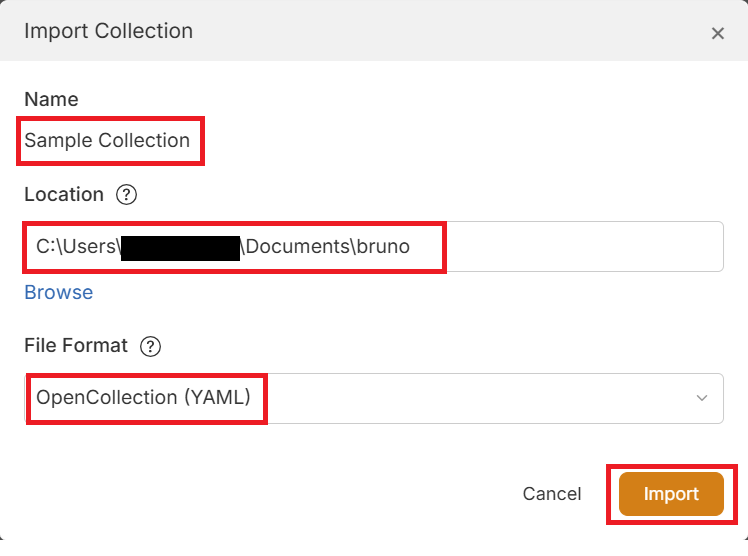This screenshot has width=748, height=556.
Task: Click the File Format label text
Action: pyautogui.click(x=76, y=346)
